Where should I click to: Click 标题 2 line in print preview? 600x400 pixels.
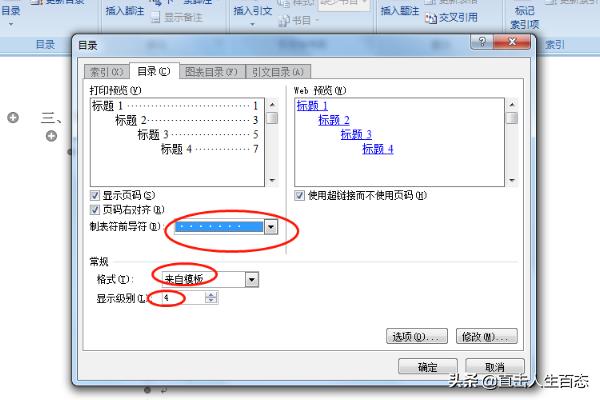pos(187,120)
